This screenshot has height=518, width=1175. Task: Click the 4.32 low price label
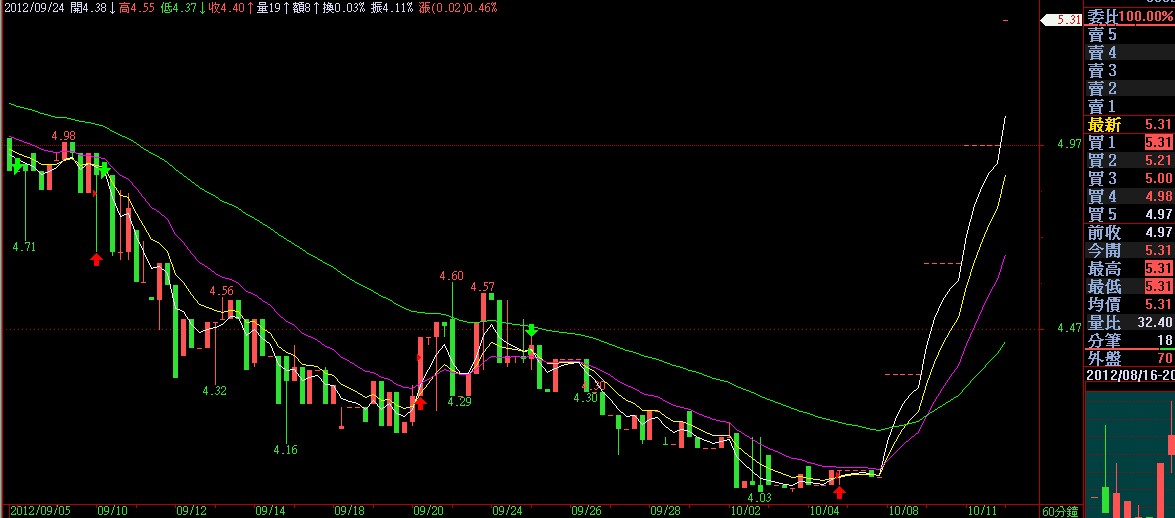[214, 391]
